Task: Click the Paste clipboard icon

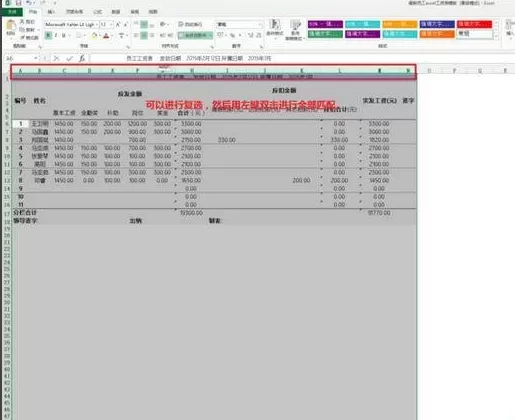Action: 11,26
